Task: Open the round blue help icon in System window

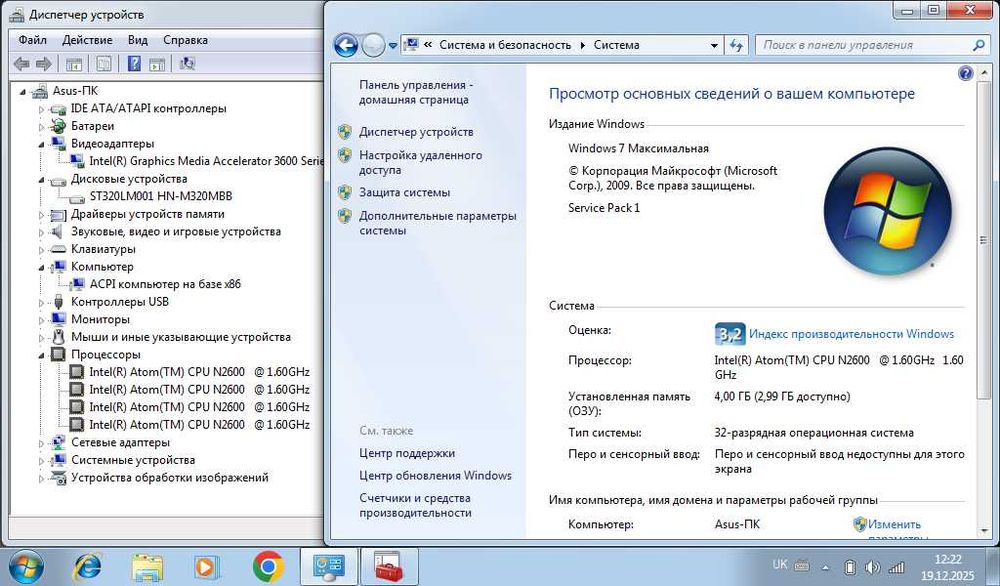Action: pyautogui.click(x=966, y=73)
